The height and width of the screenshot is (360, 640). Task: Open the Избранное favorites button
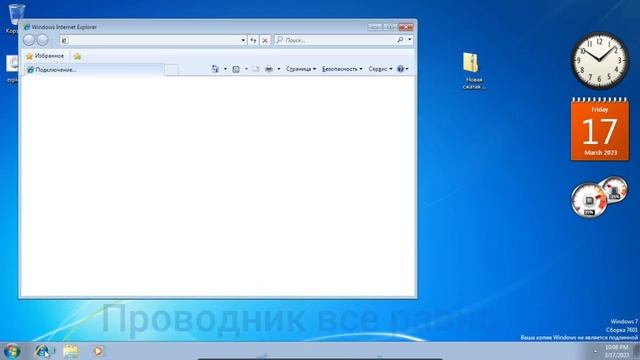click(x=45, y=56)
